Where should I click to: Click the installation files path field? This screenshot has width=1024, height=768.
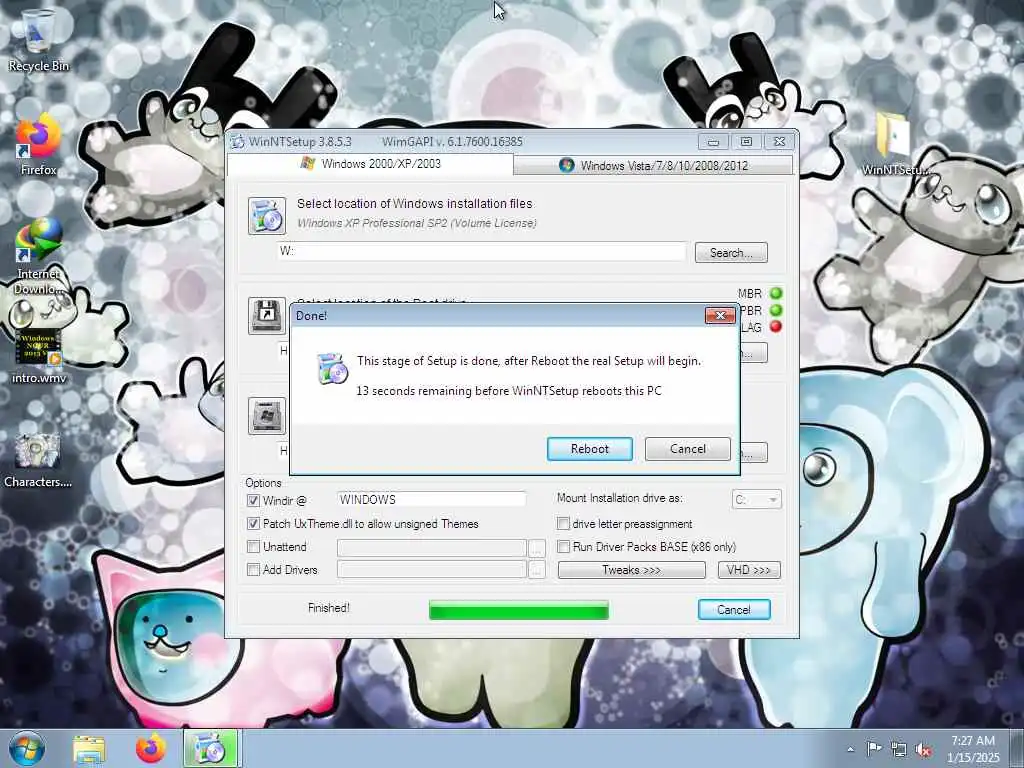click(482, 251)
